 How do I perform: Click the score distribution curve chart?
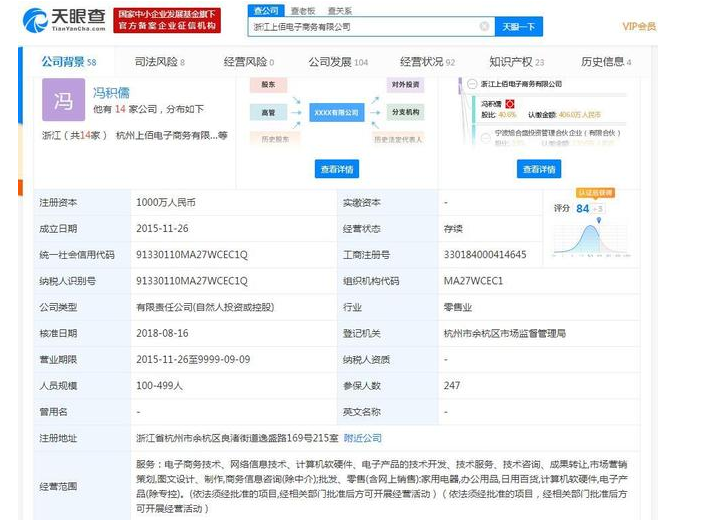click(x=592, y=238)
